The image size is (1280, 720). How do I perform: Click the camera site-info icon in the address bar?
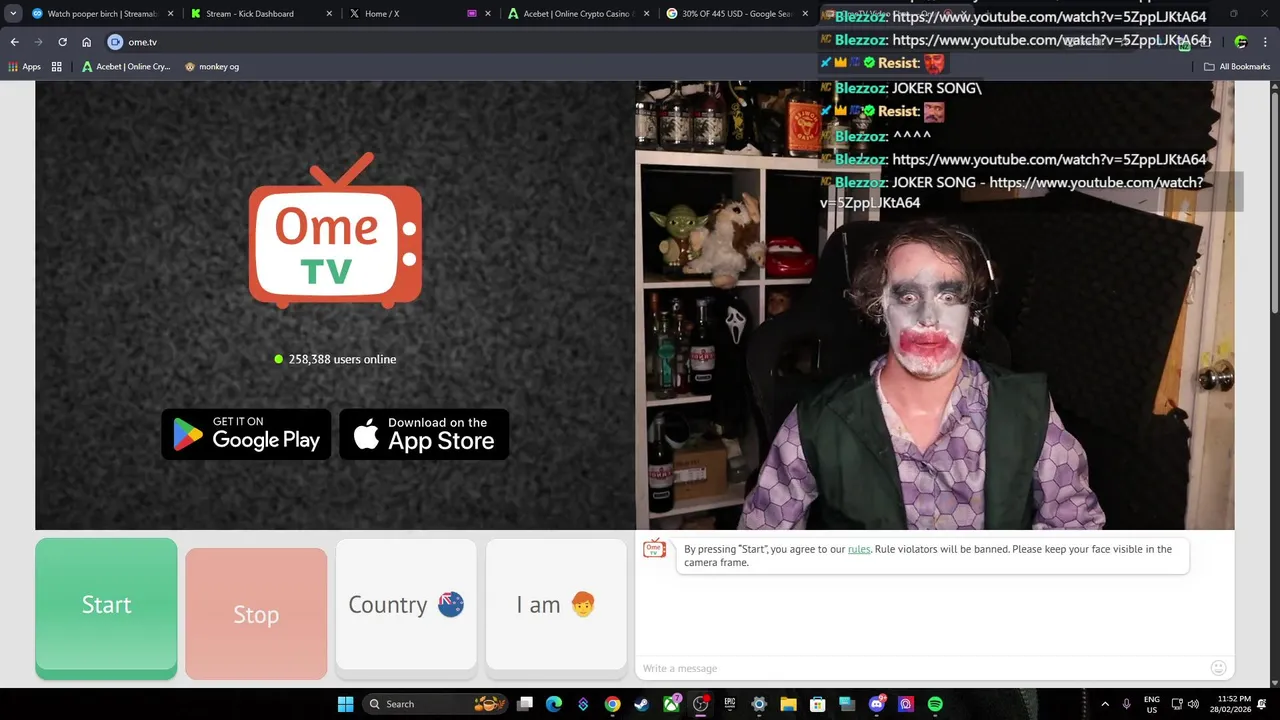pyautogui.click(x=115, y=42)
